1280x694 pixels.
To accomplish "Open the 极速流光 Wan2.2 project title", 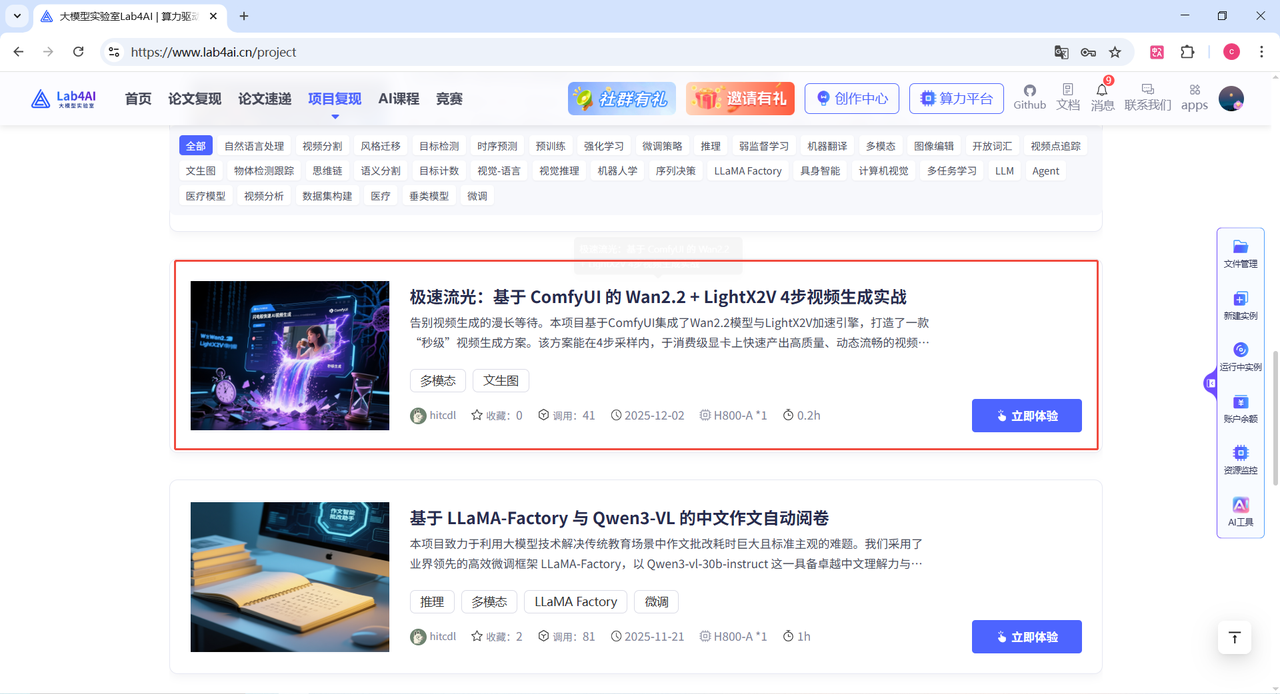I will [x=658, y=297].
